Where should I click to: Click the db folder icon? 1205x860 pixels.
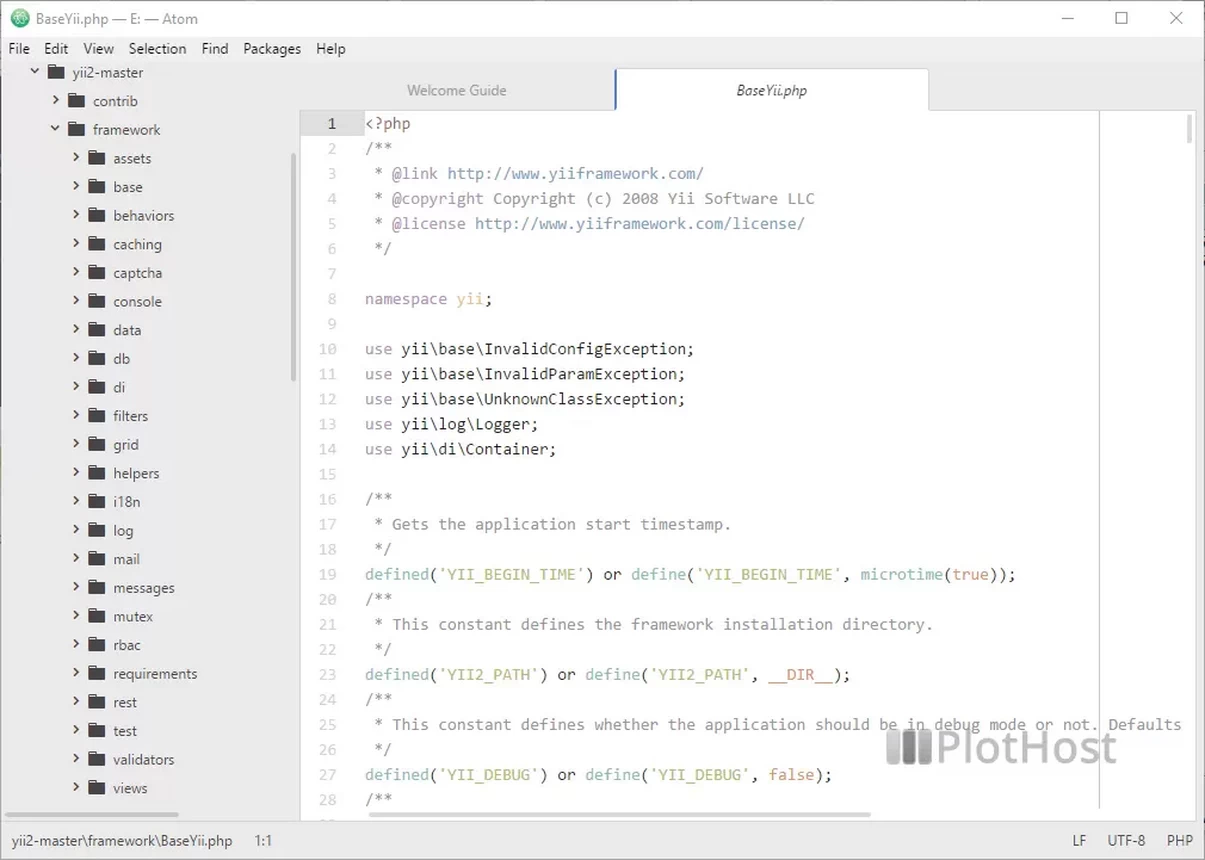(x=96, y=358)
